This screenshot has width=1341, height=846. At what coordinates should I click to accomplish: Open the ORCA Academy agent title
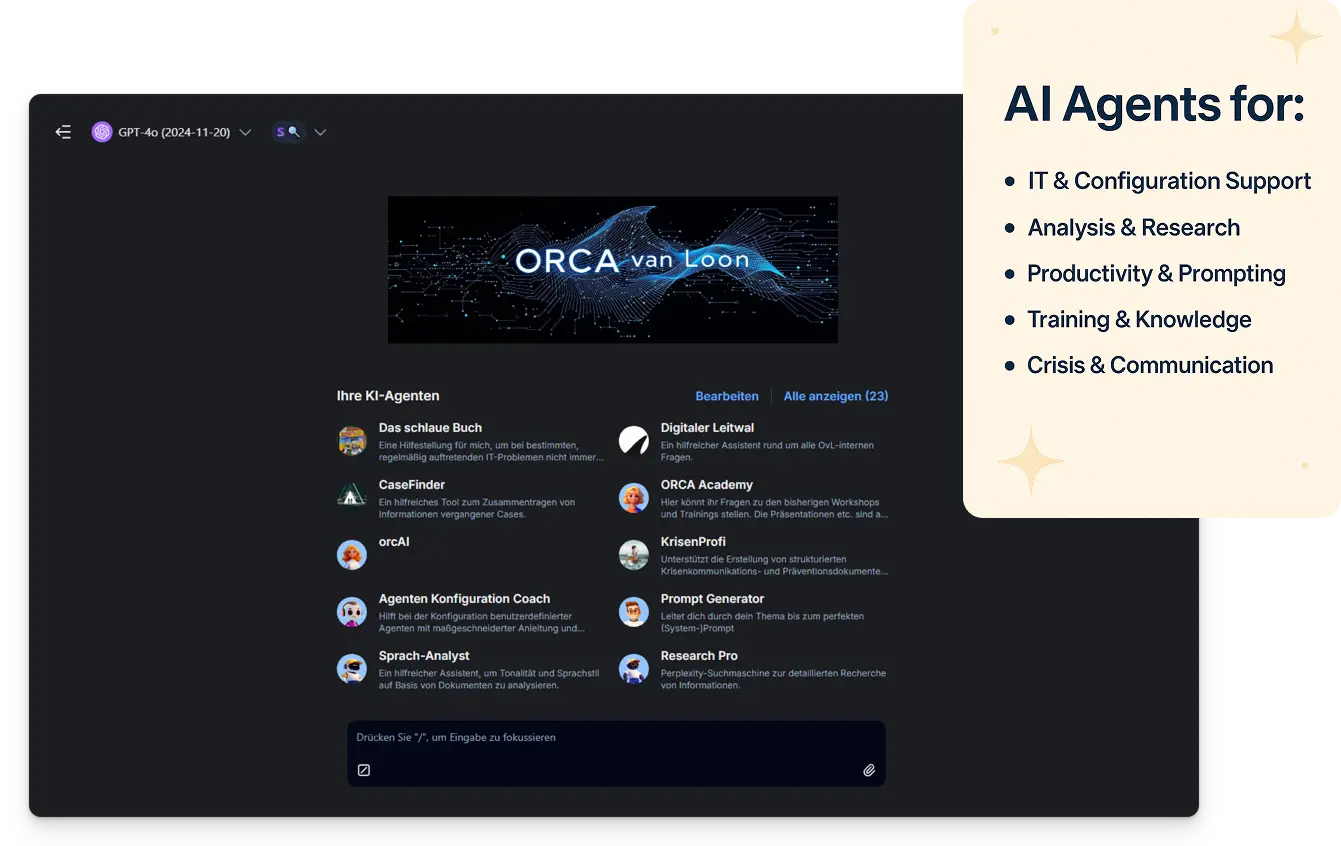coord(706,485)
